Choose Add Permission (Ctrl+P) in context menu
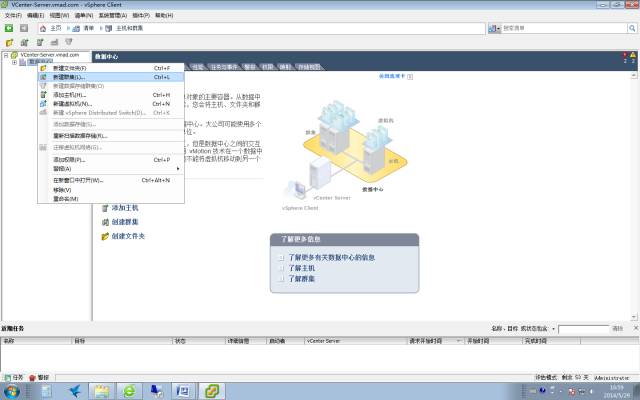The height and width of the screenshot is (400, 640). pyautogui.click(x=111, y=160)
